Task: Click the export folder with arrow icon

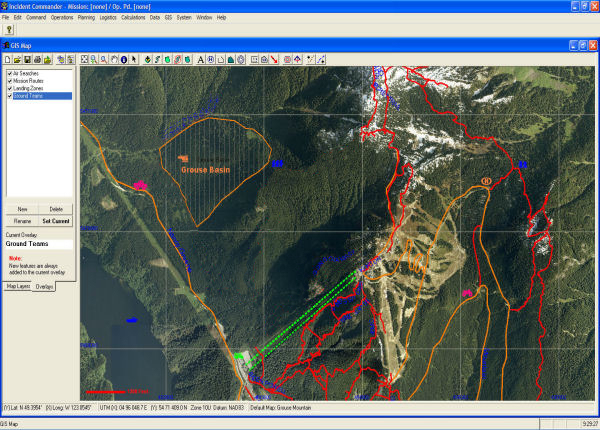Action: (47, 59)
